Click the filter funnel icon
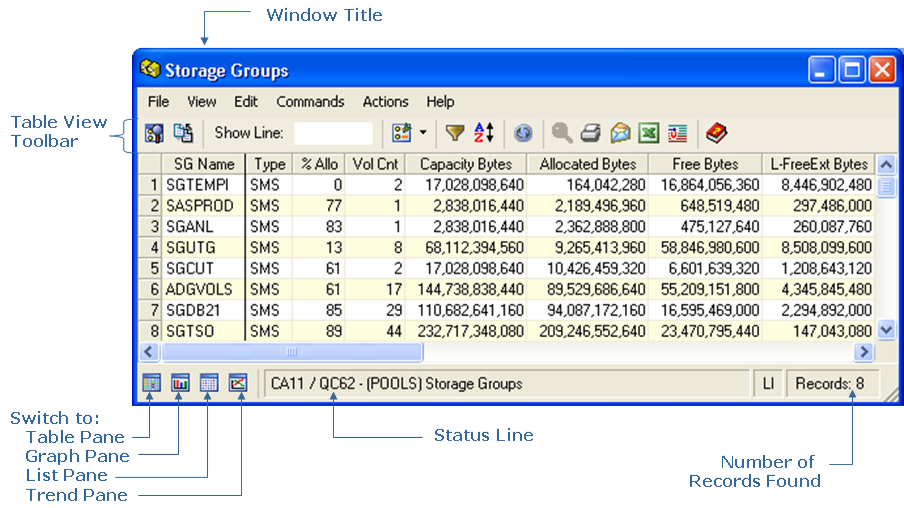This screenshot has width=904, height=508. (455, 133)
